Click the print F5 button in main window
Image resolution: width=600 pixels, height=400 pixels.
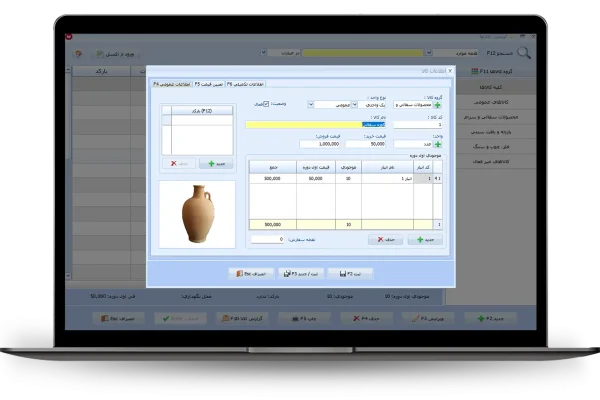[x=304, y=318]
